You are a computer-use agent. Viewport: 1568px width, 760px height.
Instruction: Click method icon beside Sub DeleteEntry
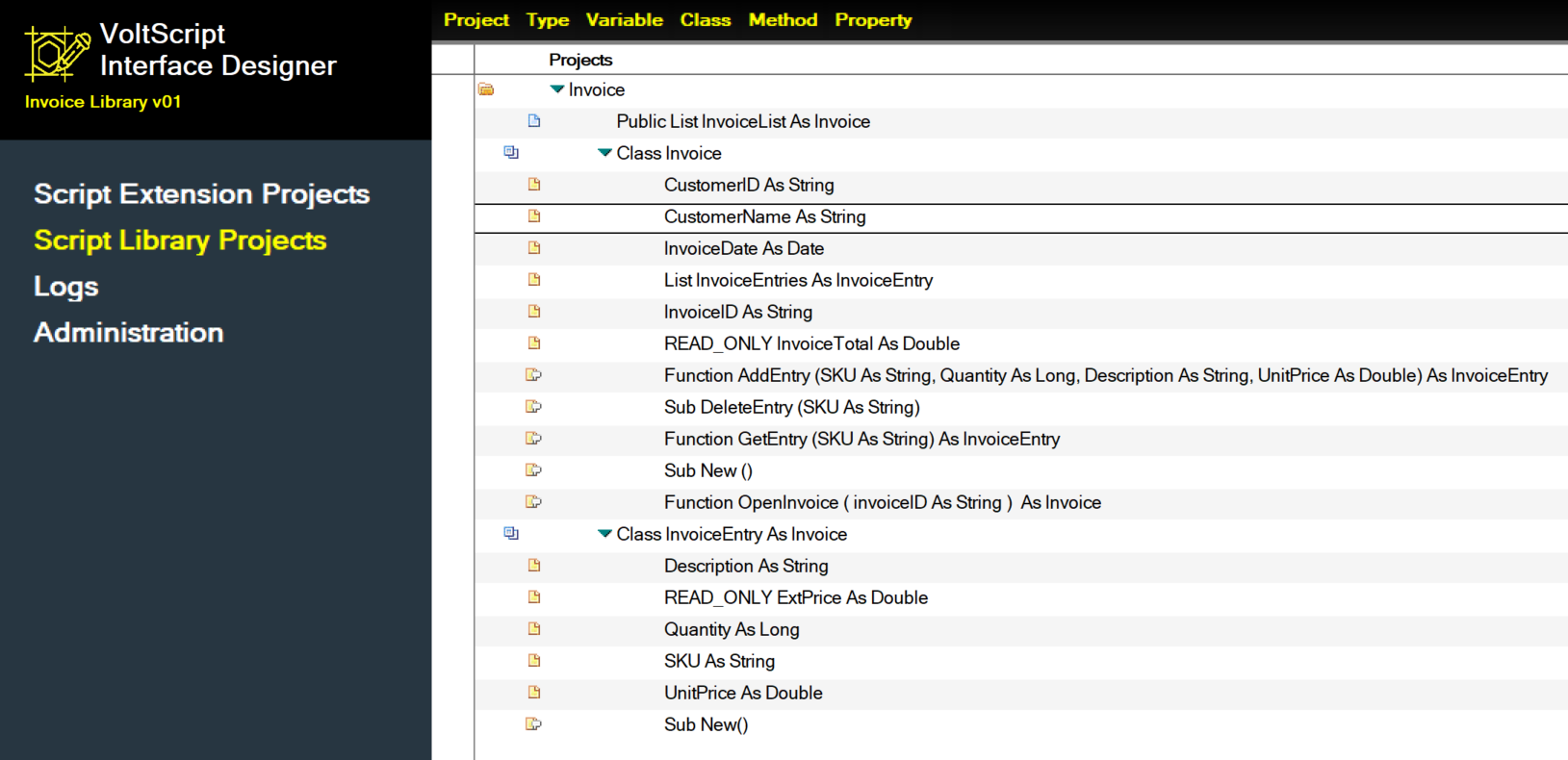click(x=533, y=407)
